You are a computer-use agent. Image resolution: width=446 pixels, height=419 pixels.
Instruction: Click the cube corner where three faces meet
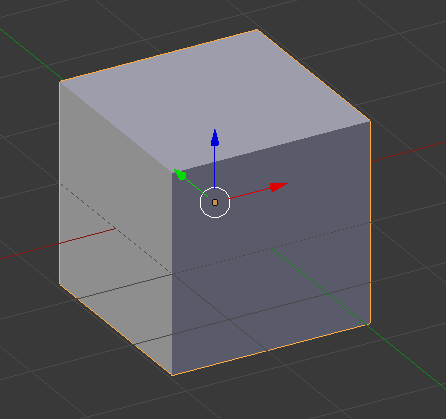(x=172, y=172)
